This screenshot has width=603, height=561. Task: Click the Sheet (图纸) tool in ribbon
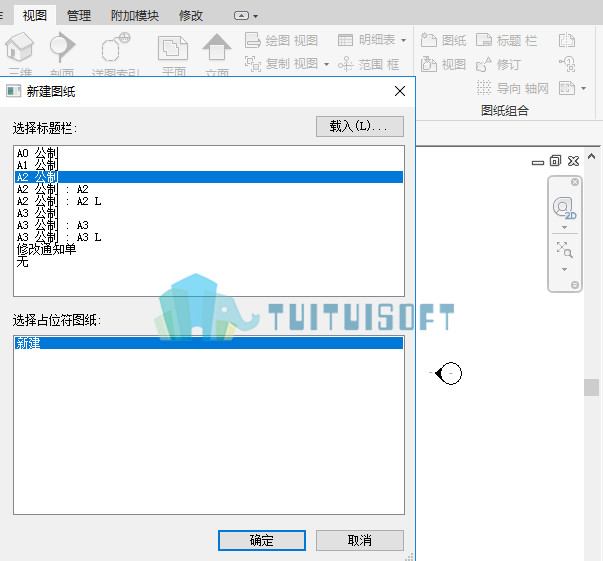tap(443, 40)
